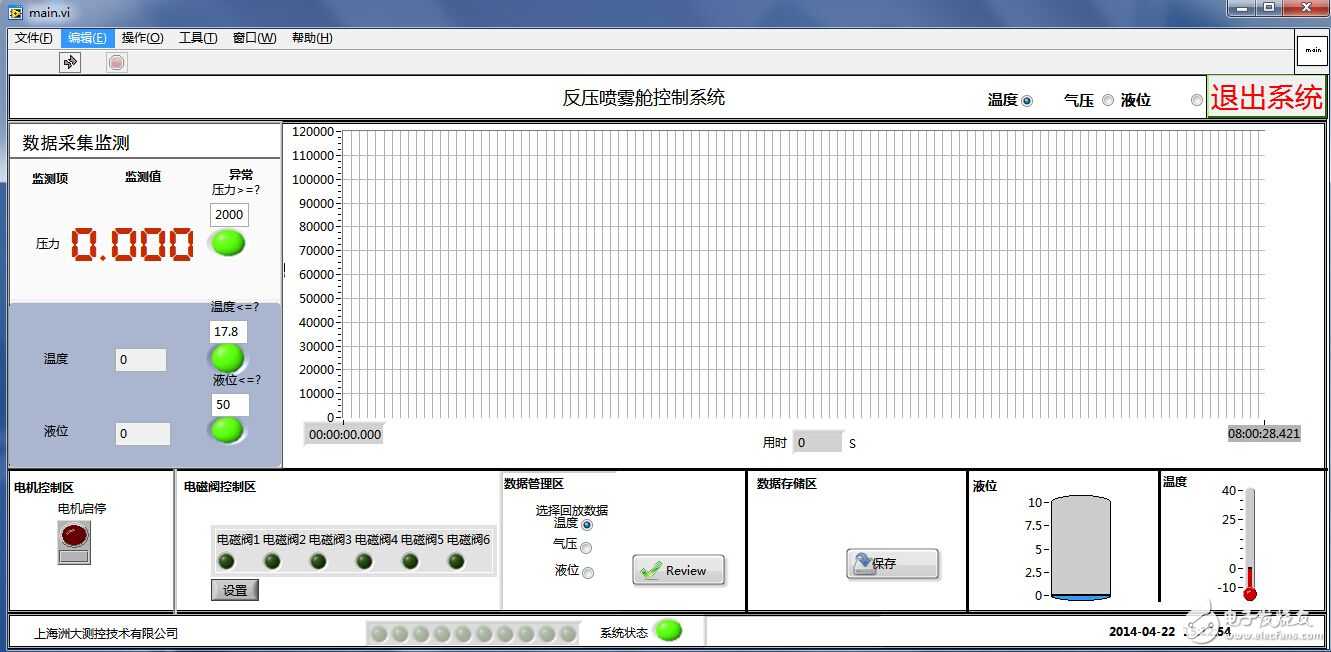Click the 数据存储区 section label
1331x652 pixels.
click(787, 484)
